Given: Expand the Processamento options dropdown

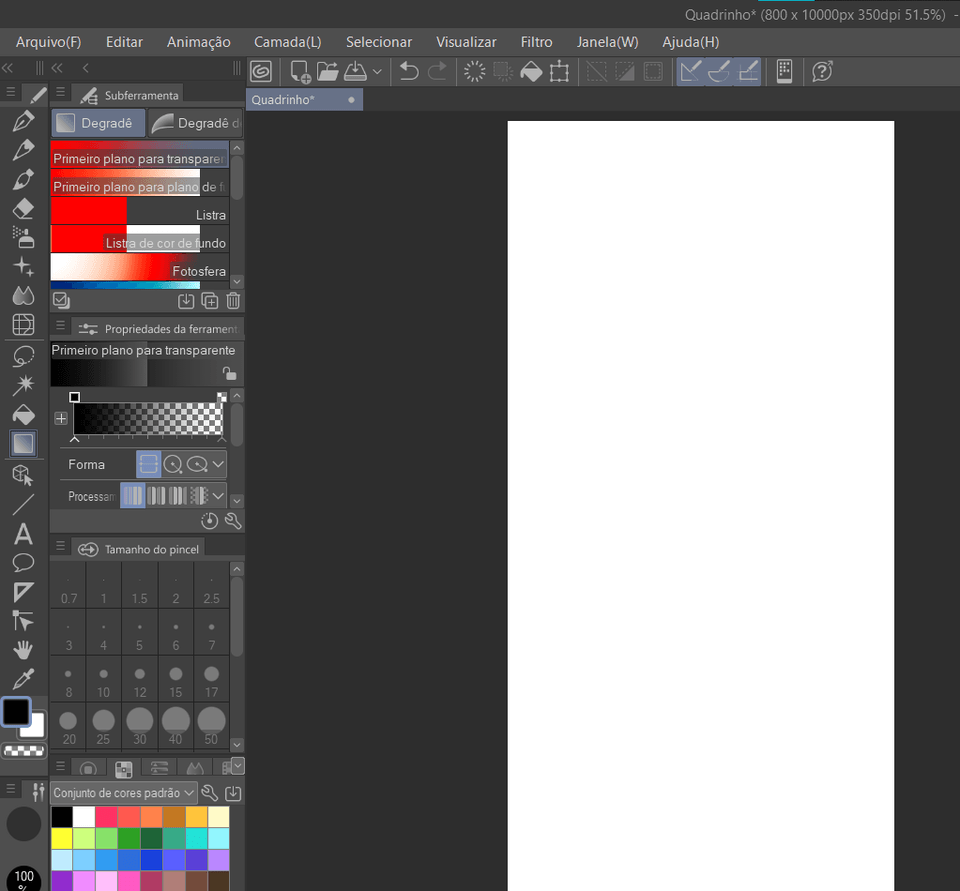Looking at the screenshot, I should [219, 495].
